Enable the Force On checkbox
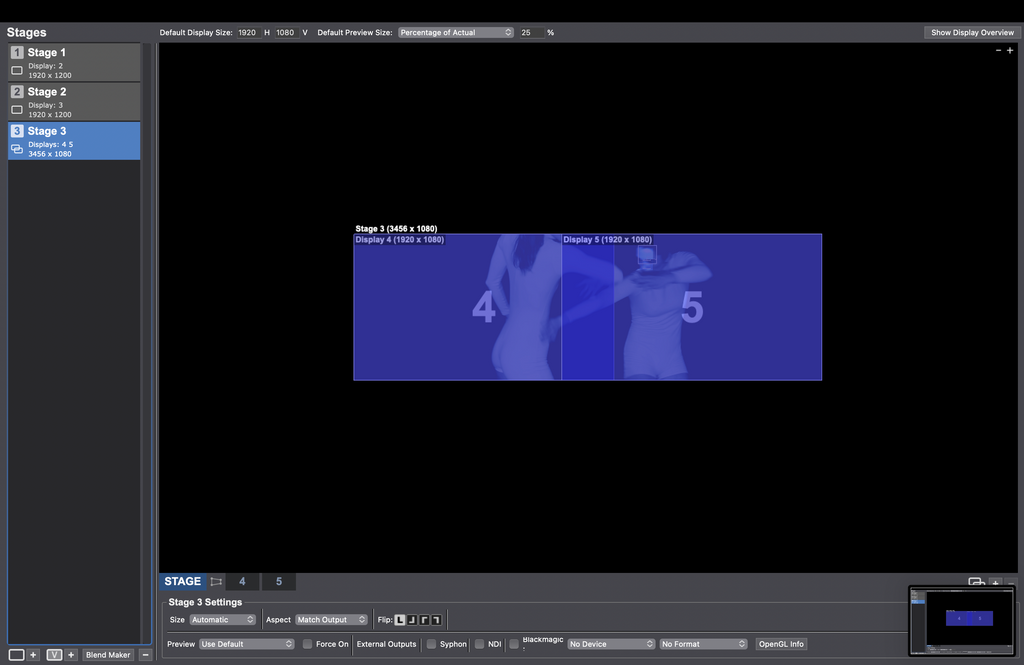The height and width of the screenshot is (665, 1024). 308,644
